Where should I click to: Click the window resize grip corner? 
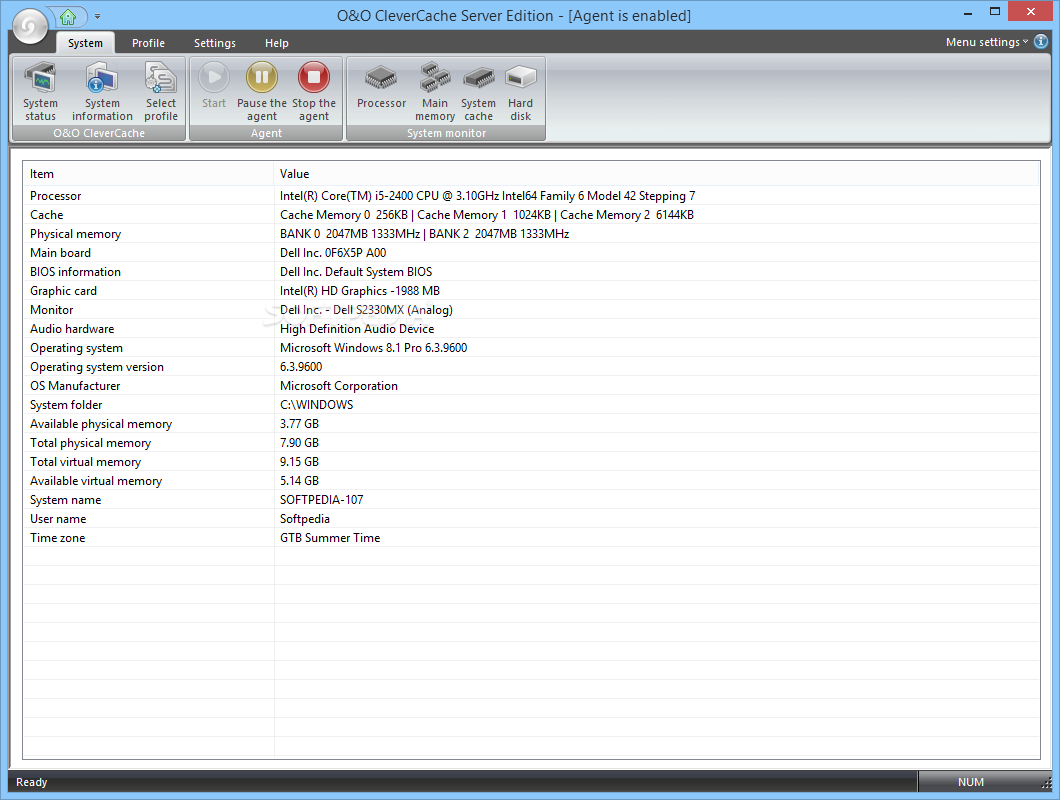click(x=1046, y=783)
